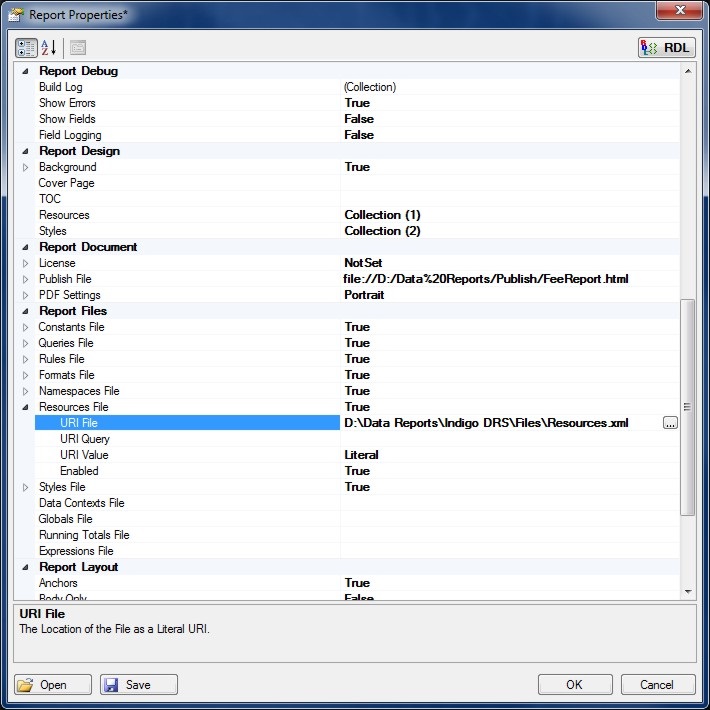Collapse the Resources File property node
710x710 pixels.
25,407
